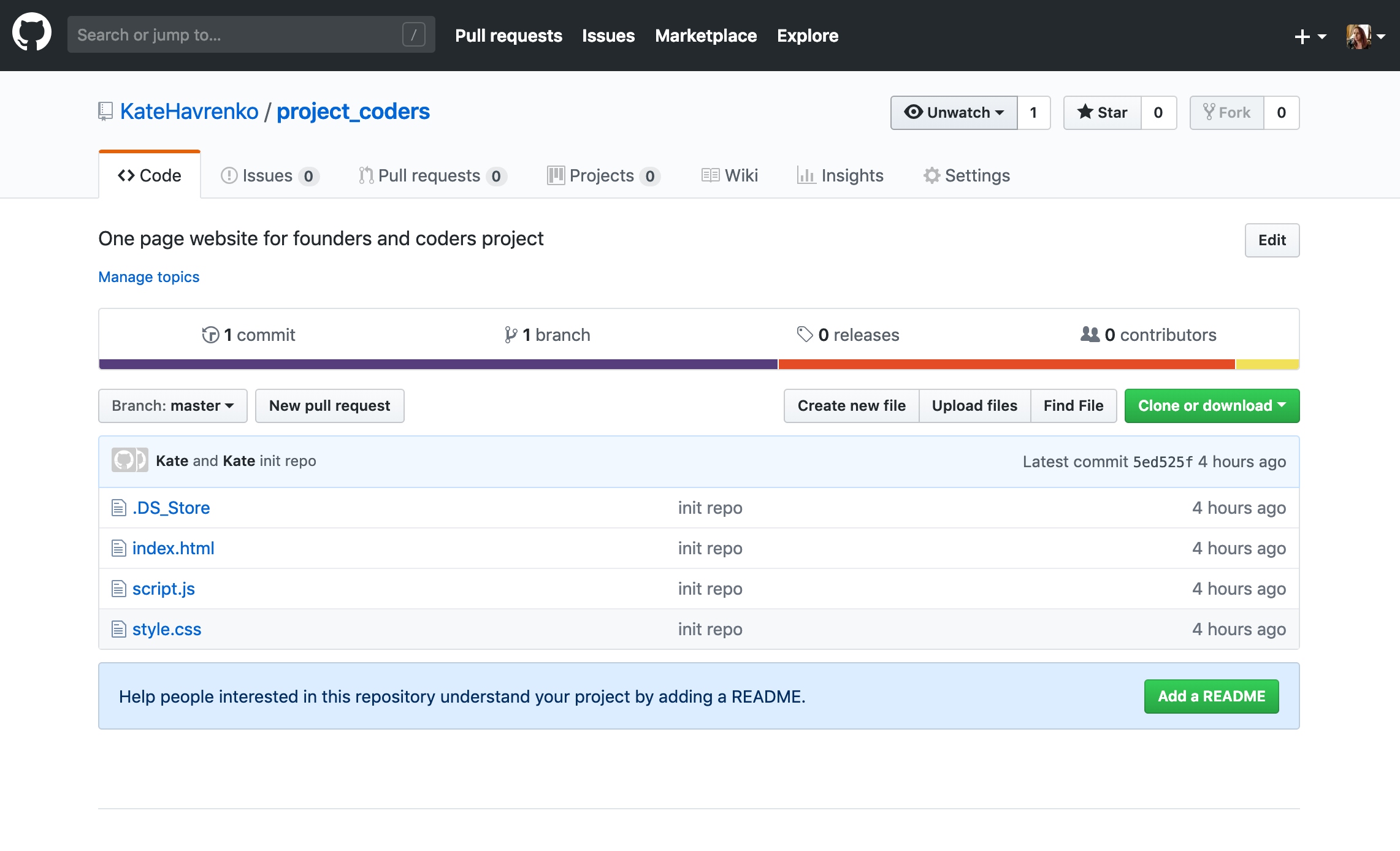This screenshot has width=1400, height=851.
Task: Expand the Unwatch notifications dropdown
Action: pyautogui.click(x=954, y=113)
